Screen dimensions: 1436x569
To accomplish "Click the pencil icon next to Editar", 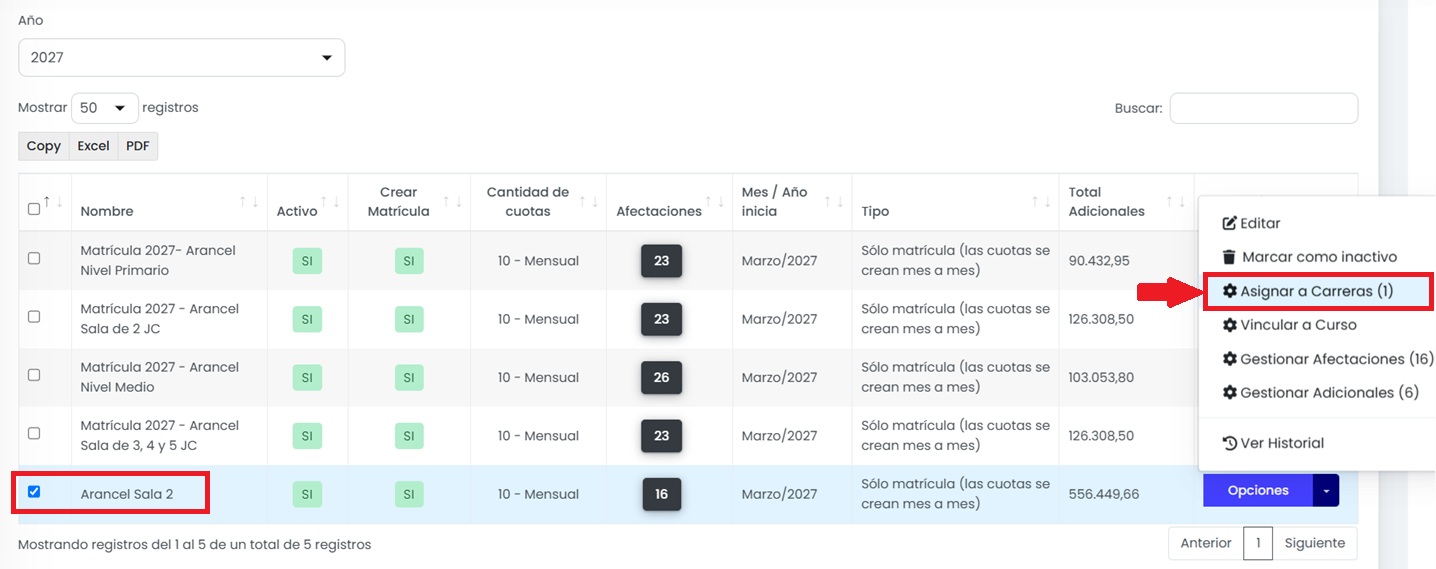I will 1230,223.
